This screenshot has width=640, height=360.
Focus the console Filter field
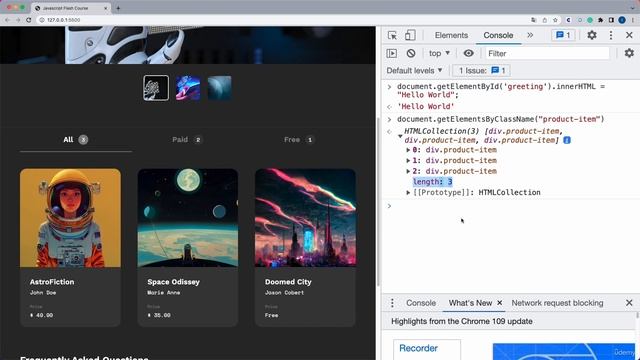click(x=547, y=53)
